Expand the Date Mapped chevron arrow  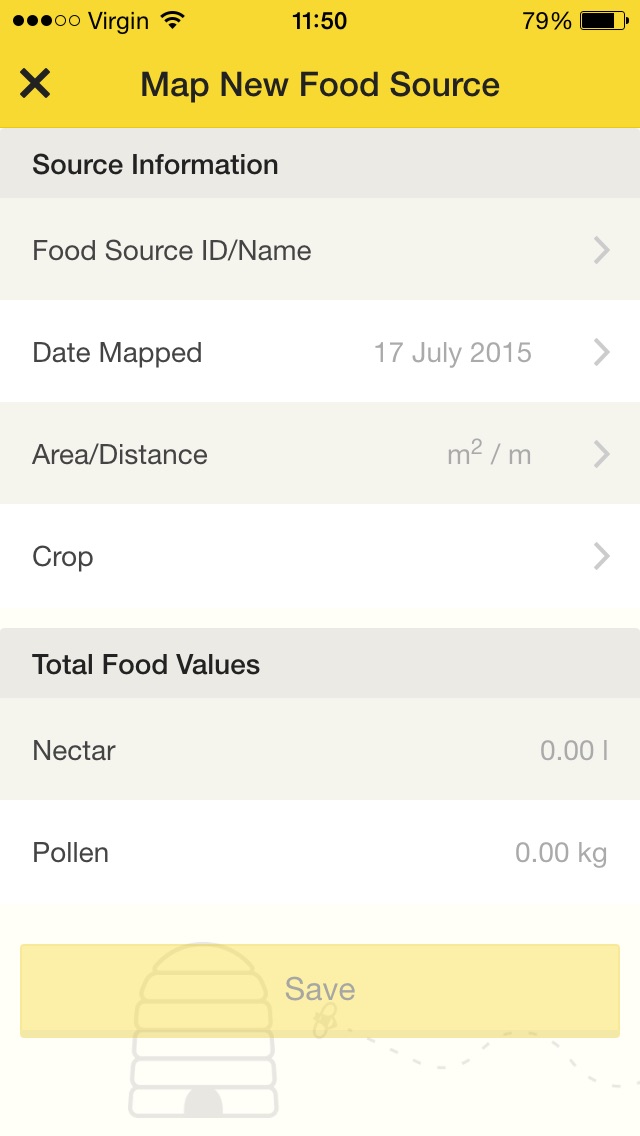pos(602,352)
